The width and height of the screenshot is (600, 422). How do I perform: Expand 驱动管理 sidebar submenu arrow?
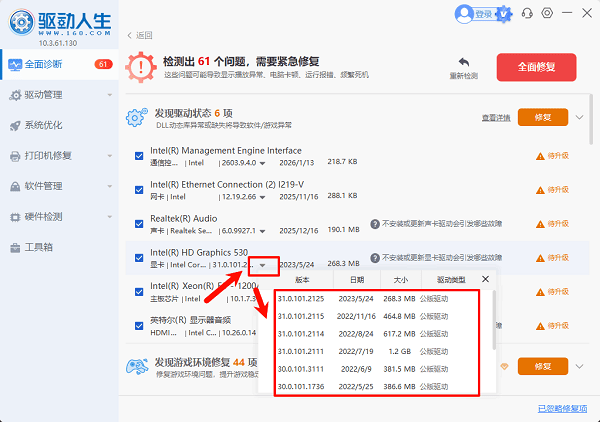(110, 95)
